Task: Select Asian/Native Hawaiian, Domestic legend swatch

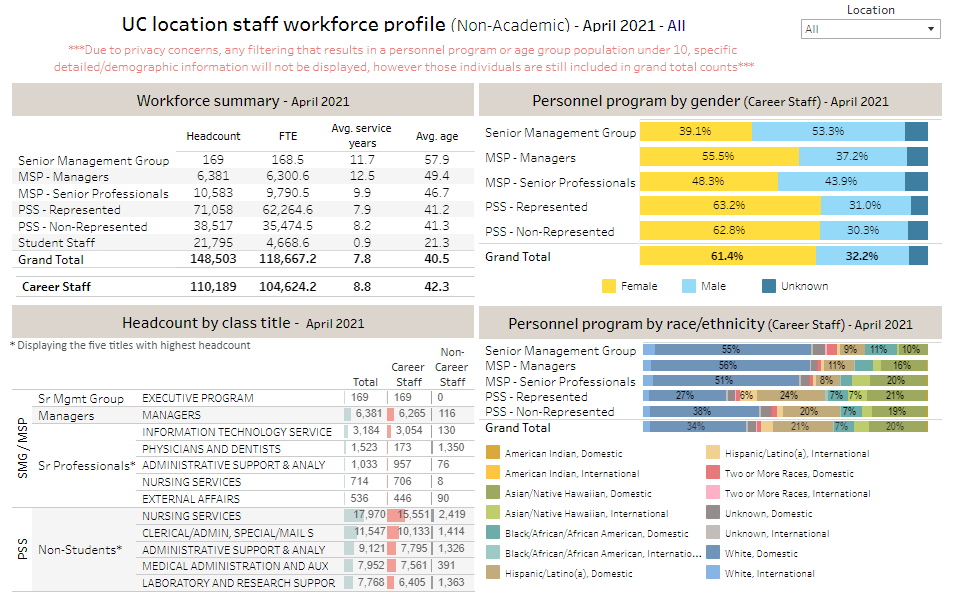Action: coord(492,493)
